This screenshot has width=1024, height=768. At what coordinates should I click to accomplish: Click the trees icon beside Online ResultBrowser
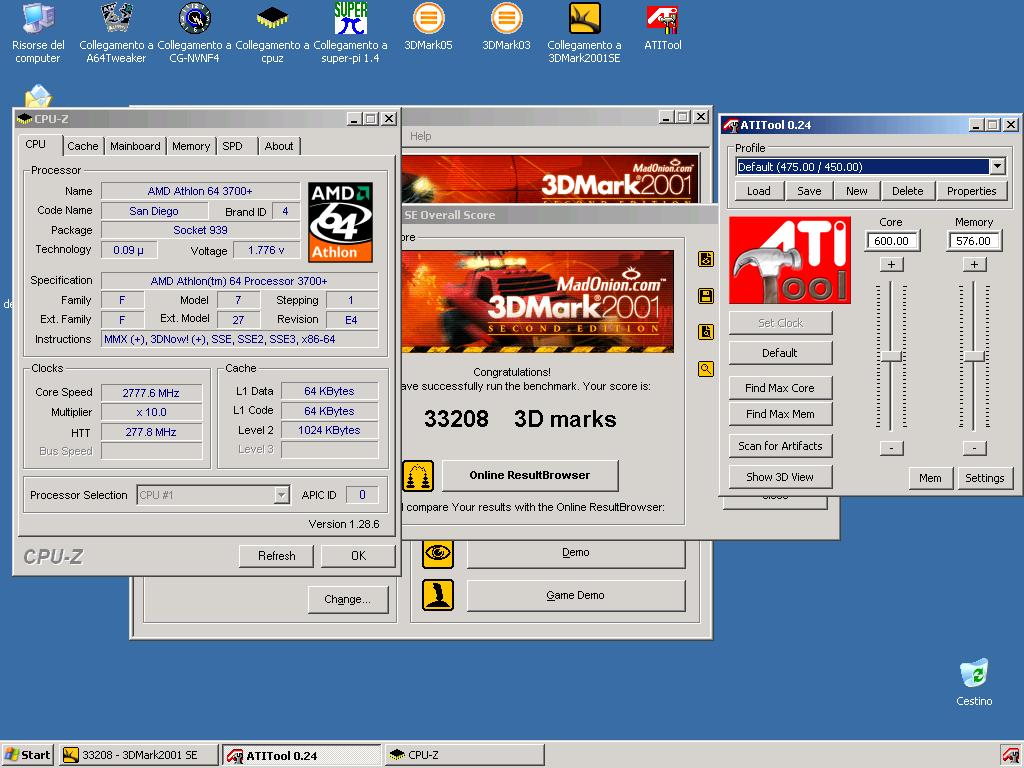[x=418, y=475]
